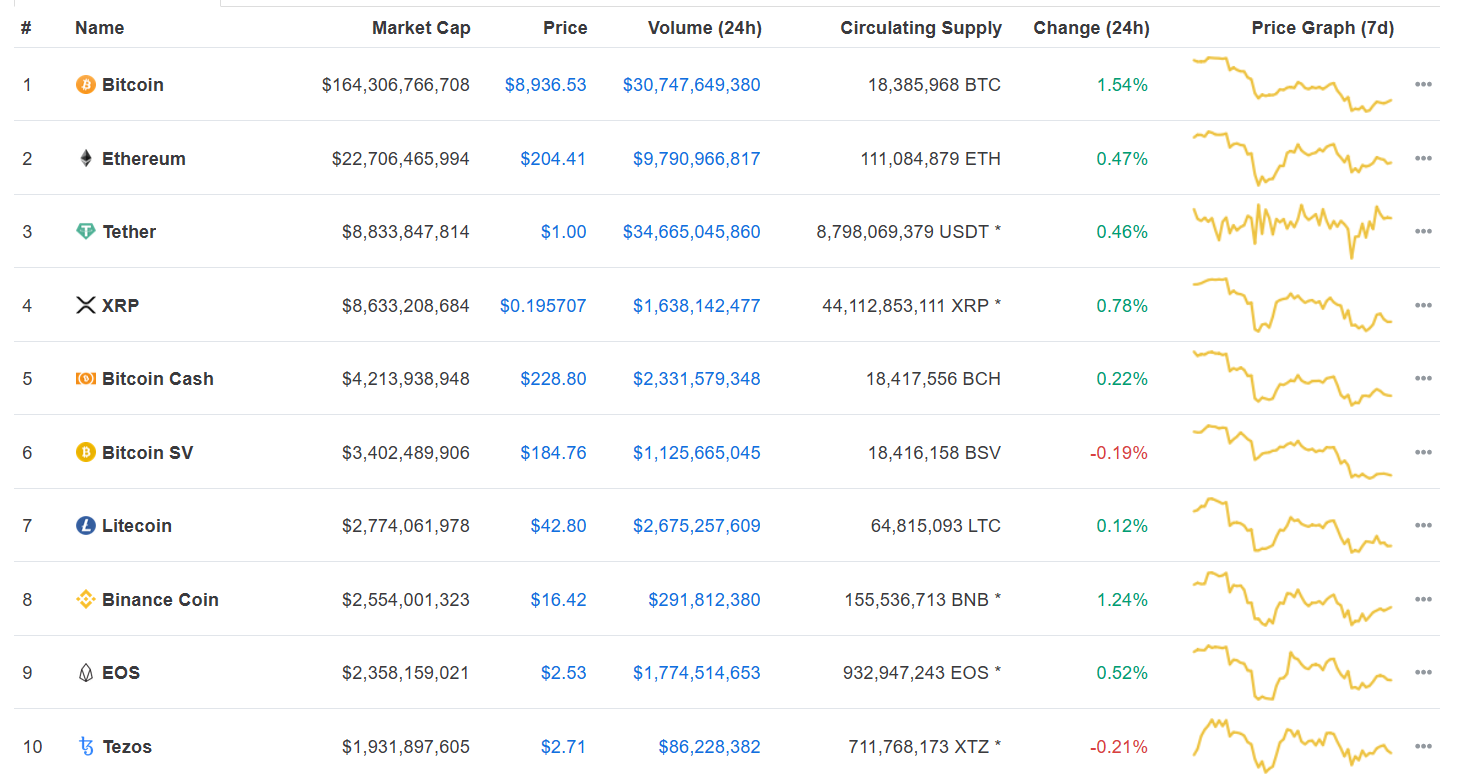The width and height of the screenshot is (1470, 782).
Task: Click Binance Coin change 1.24%
Action: click(1122, 599)
